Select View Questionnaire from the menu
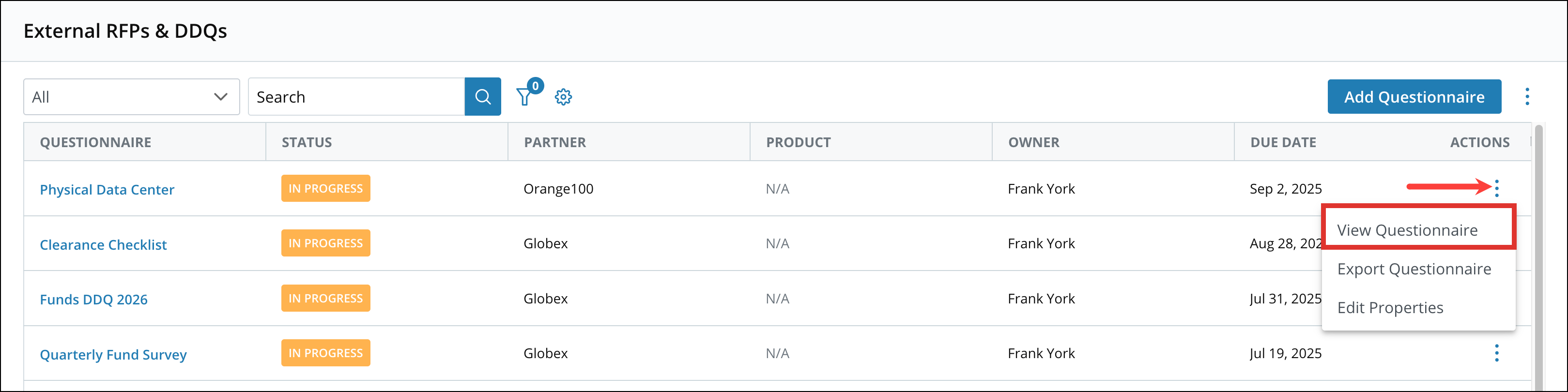Screen dimensions: 1568x392 coord(1407,230)
